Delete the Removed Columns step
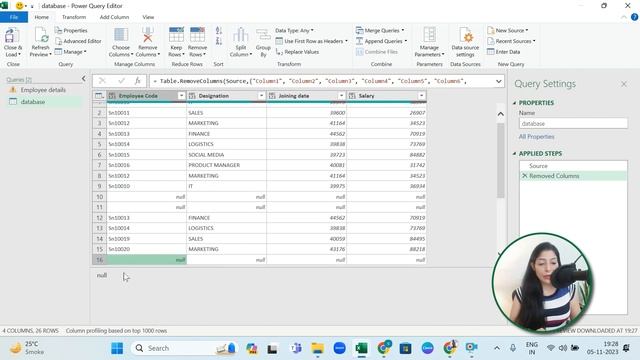This screenshot has height=360, width=640. pos(525,176)
